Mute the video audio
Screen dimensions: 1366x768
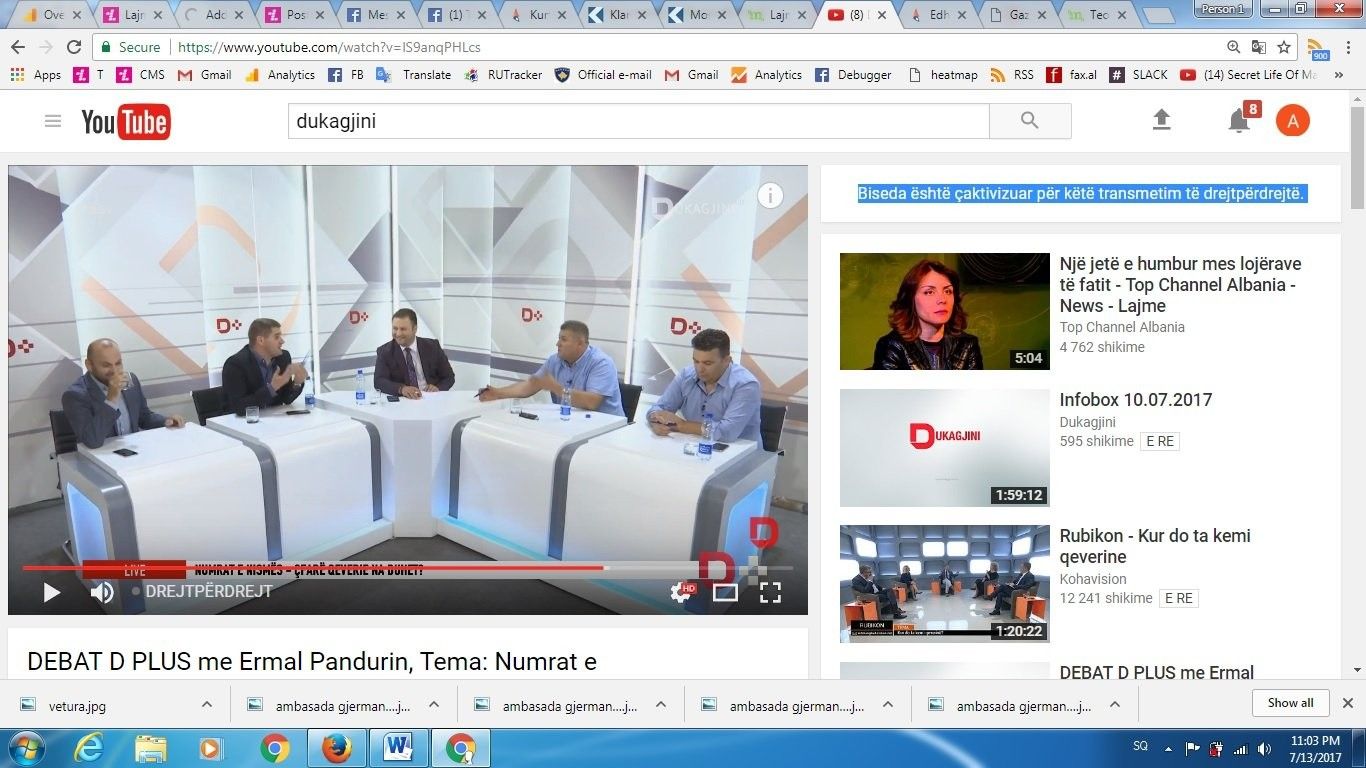click(101, 592)
